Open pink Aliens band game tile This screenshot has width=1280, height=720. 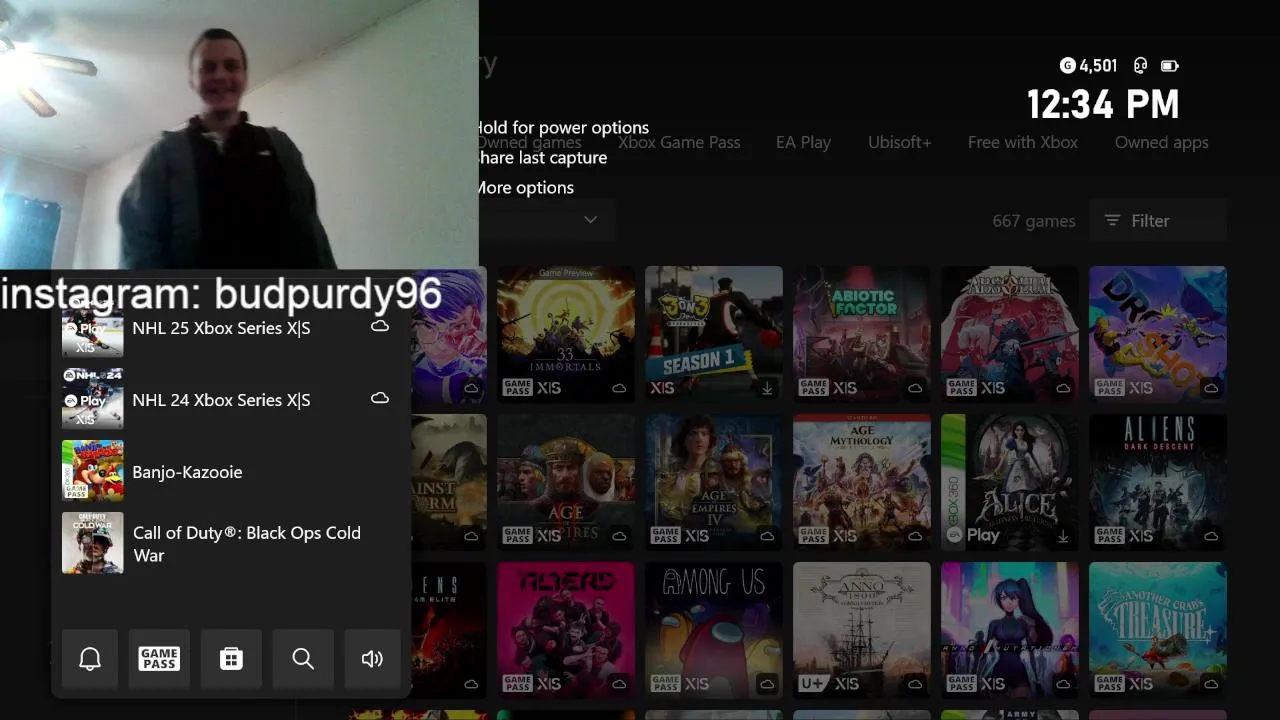click(x=566, y=630)
